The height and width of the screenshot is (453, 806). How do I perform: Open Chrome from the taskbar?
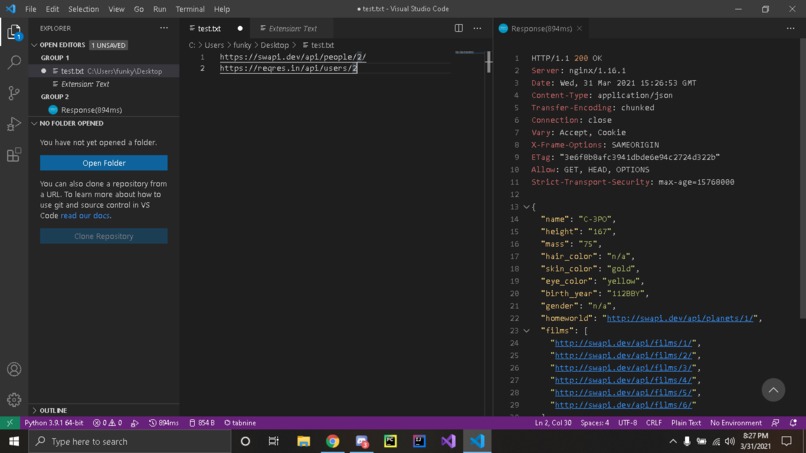pyautogui.click(x=333, y=441)
